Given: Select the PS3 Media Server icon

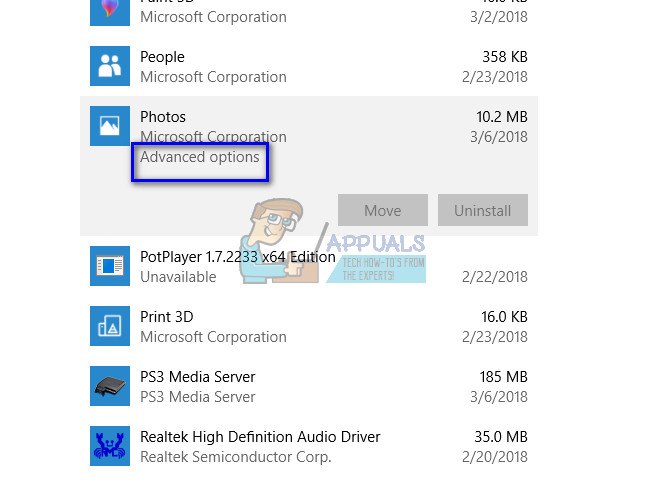Looking at the screenshot, I should tap(110, 386).
